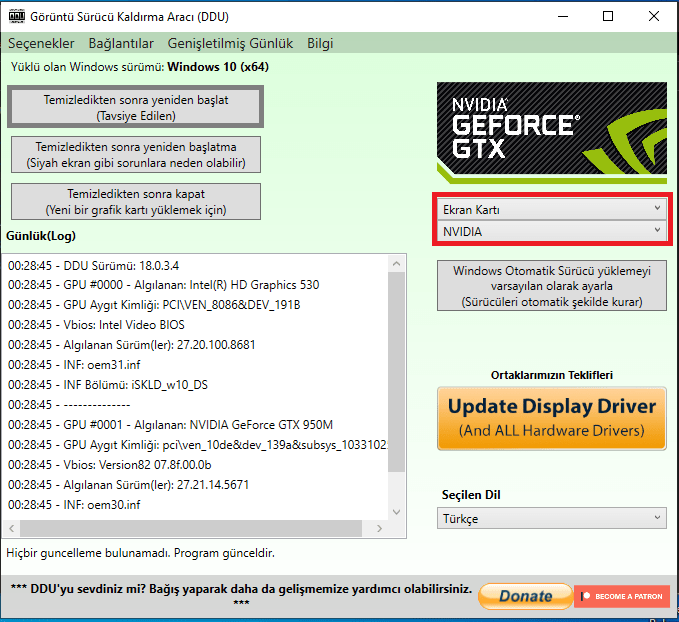This screenshot has height=622, width=679.
Task: Open the Genişletilmiş Günlük menu
Action: (230, 43)
